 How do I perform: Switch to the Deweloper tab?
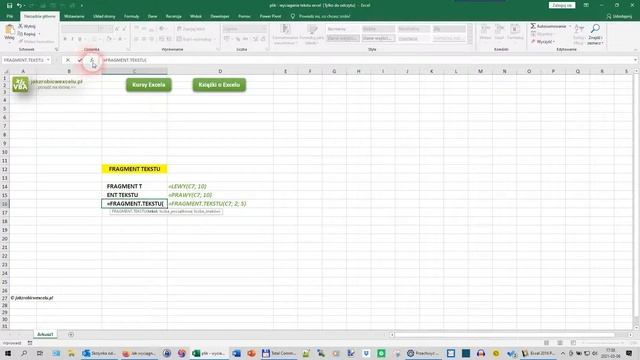click(x=220, y=16)
